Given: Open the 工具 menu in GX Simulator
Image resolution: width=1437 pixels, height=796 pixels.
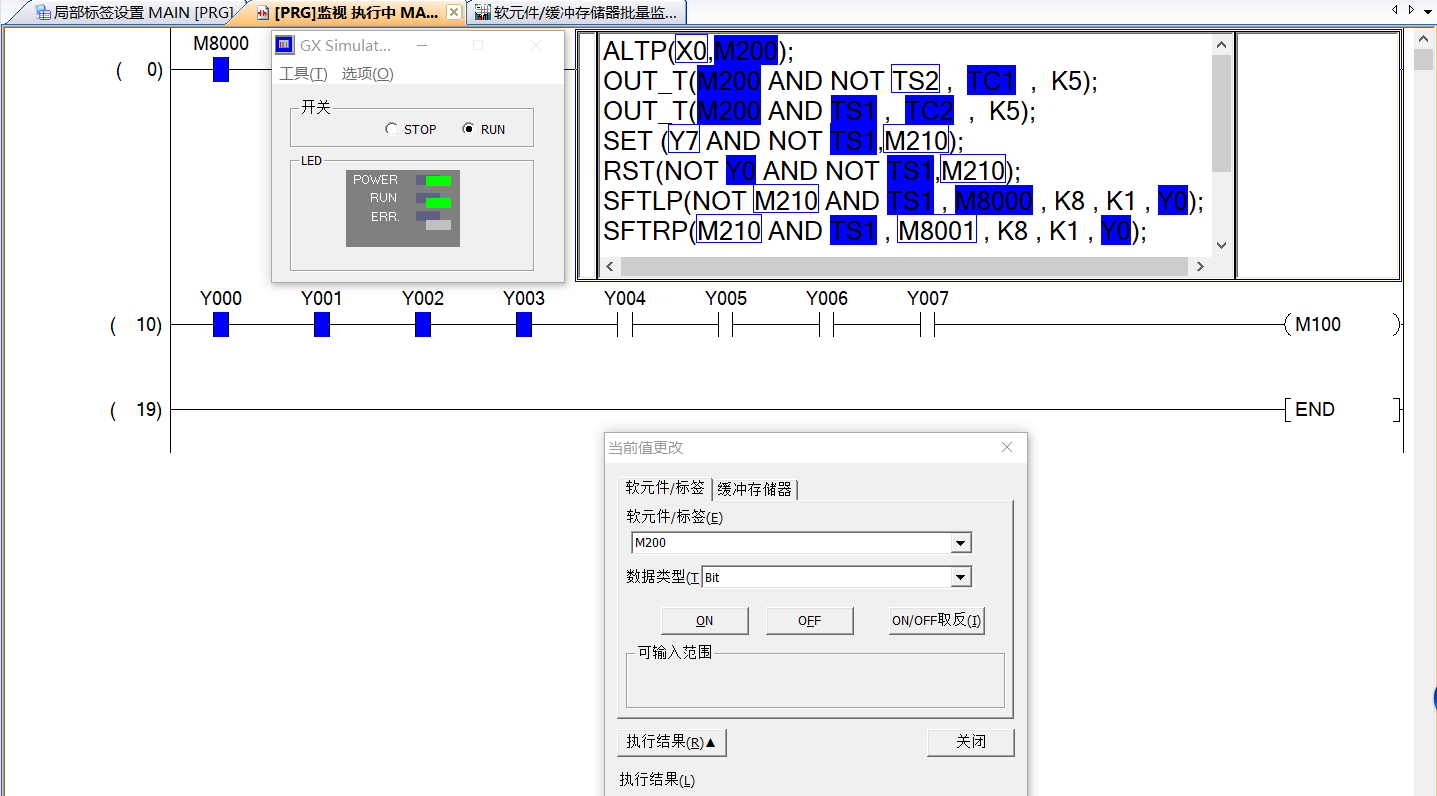Looking at the screenshot, I should pyautogui.click(x=302, y=74).
